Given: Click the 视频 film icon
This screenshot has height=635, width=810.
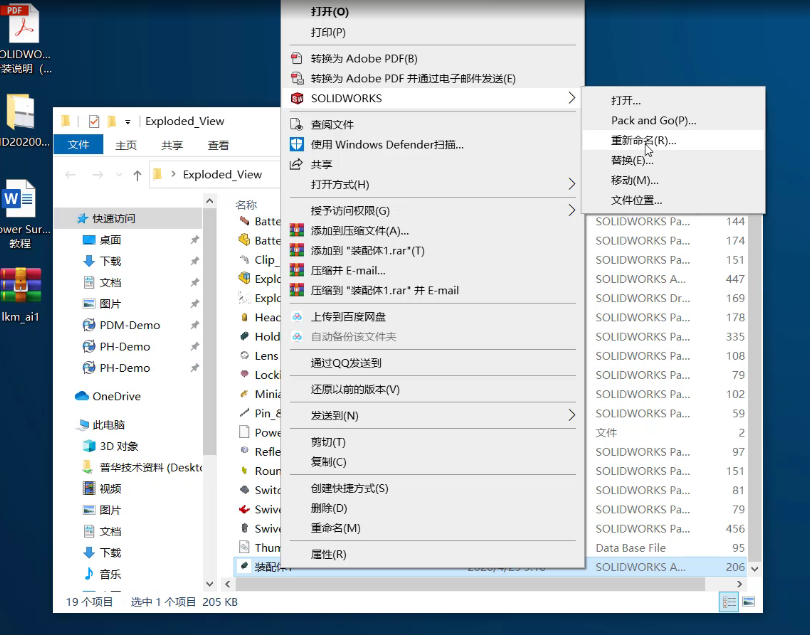Looking at the screenshot, I should click(89, 488).
